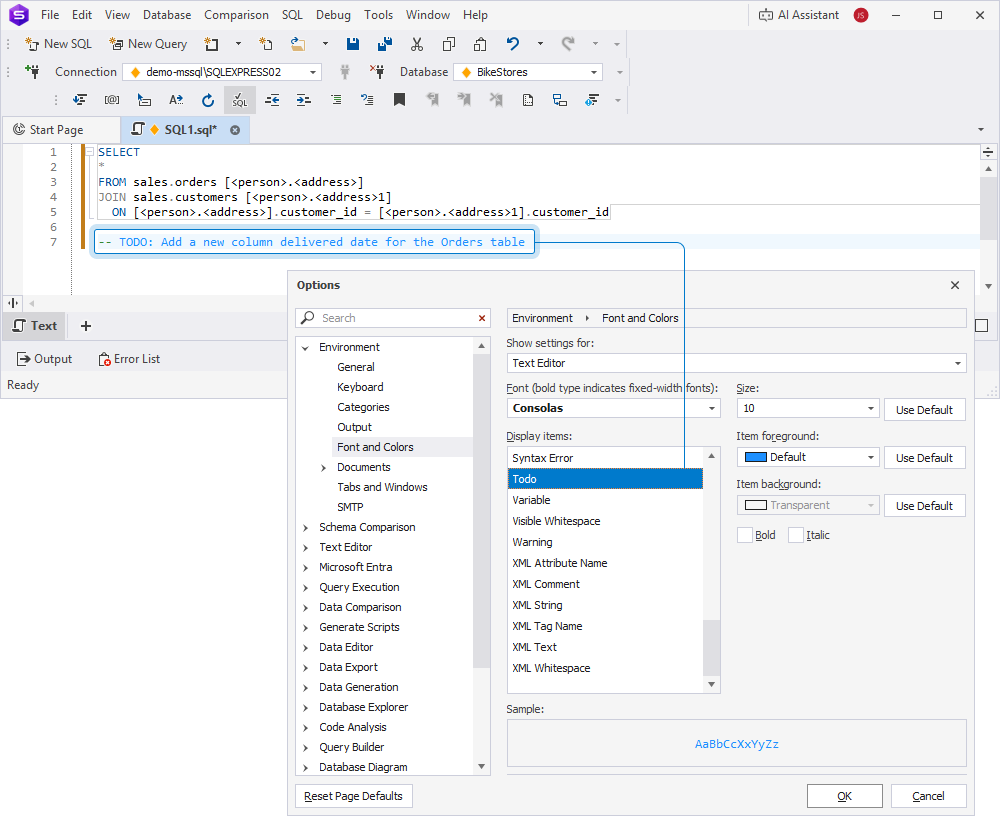Click the Cut icon in the main toolbar
The width and height of the screenshot is (1000, 816).
coord(417,44)
